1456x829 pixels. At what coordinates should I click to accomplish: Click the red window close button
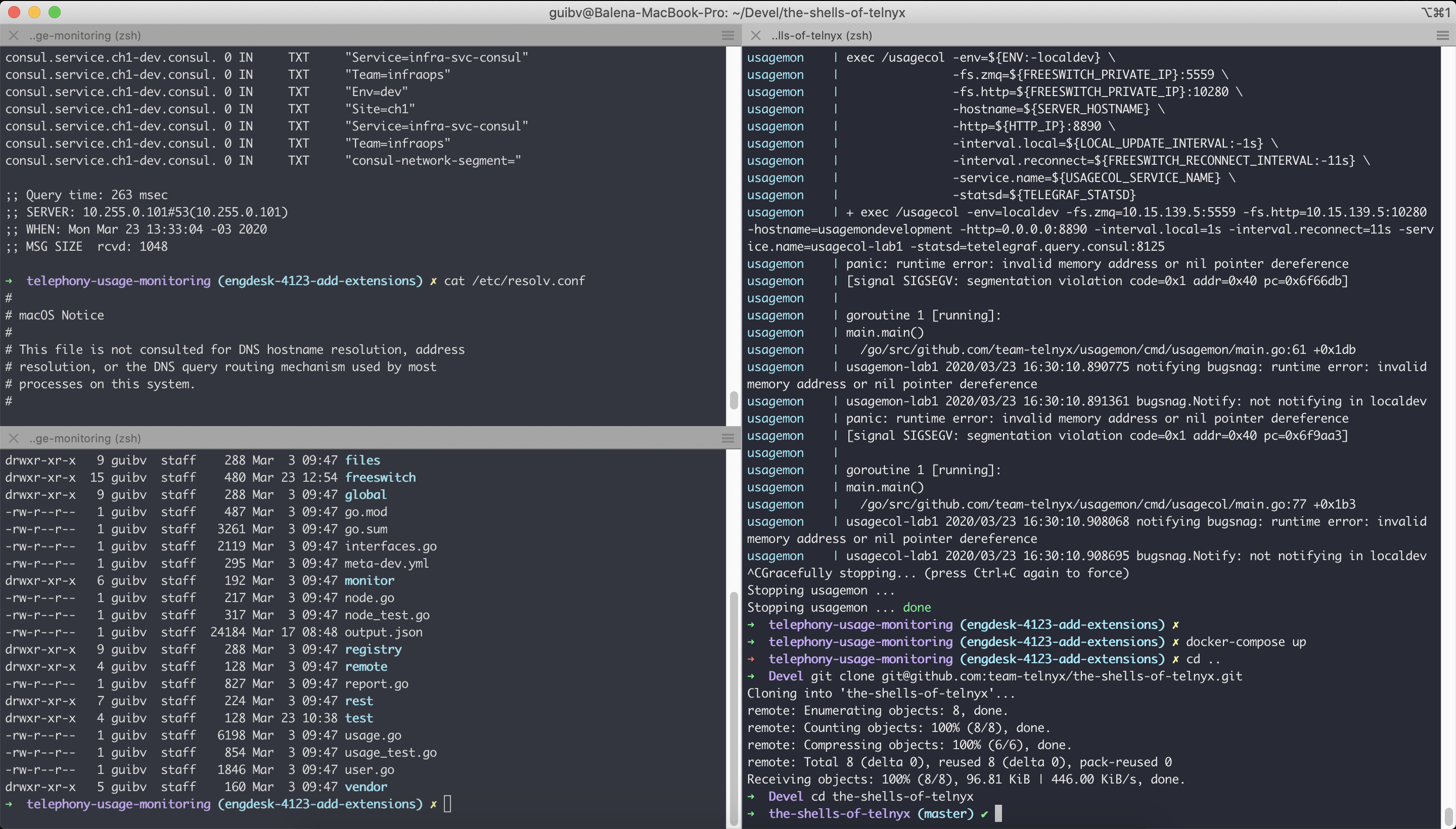(15, 12)
